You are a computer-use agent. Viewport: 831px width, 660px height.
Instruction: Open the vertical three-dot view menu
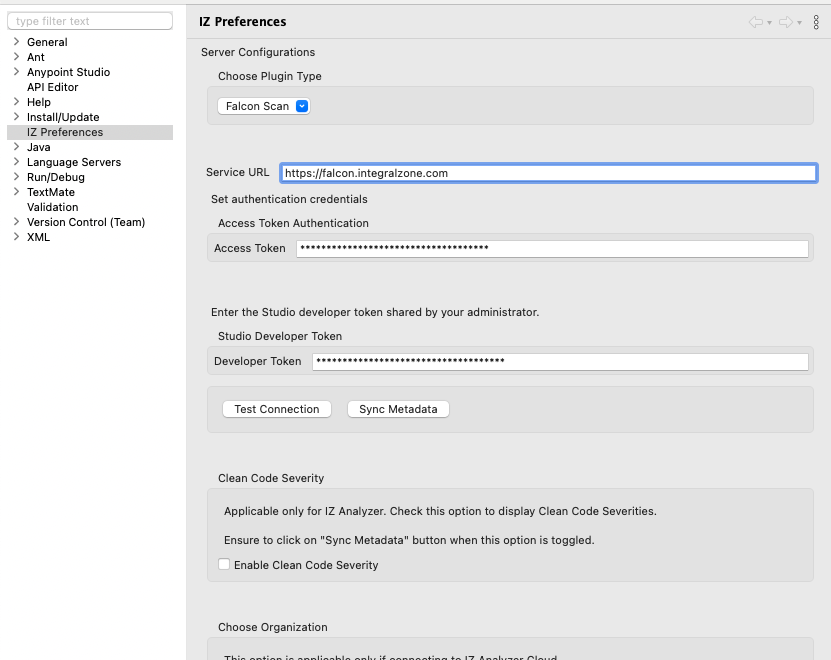coord(816,22)
